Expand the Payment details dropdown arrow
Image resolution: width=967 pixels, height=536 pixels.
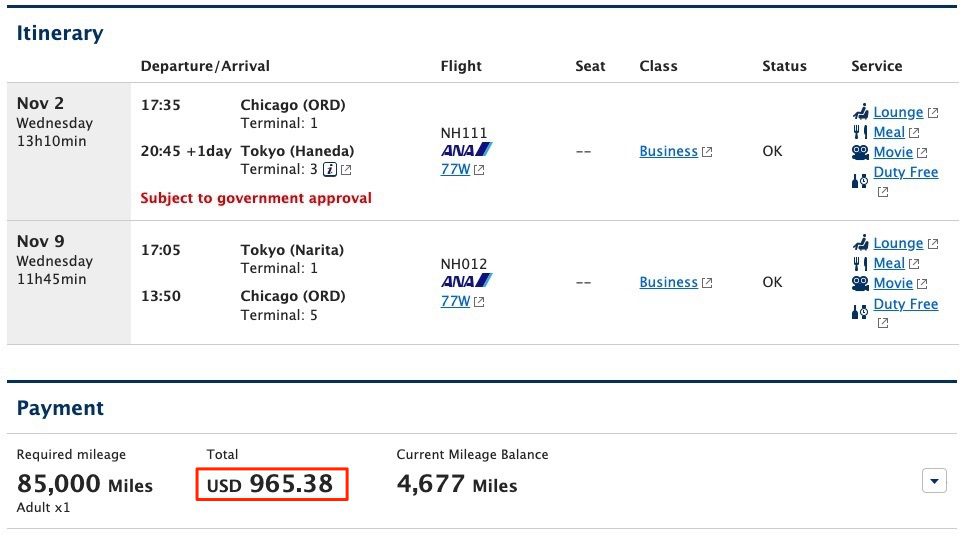pos(933,482)
